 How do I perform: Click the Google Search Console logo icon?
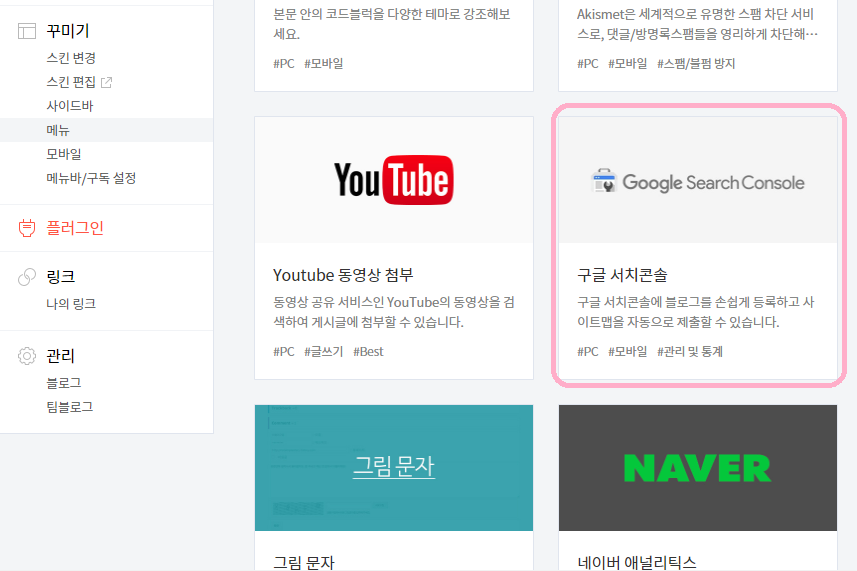[604, 181]
